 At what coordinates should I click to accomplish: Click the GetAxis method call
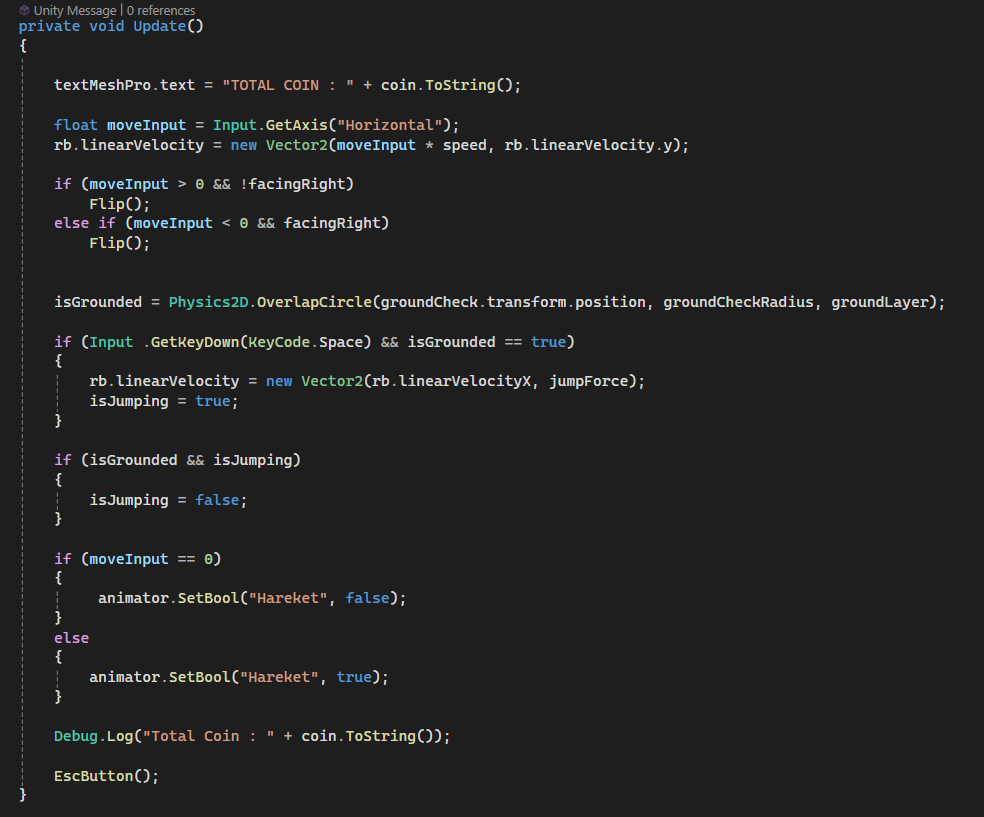click(304, 125)
